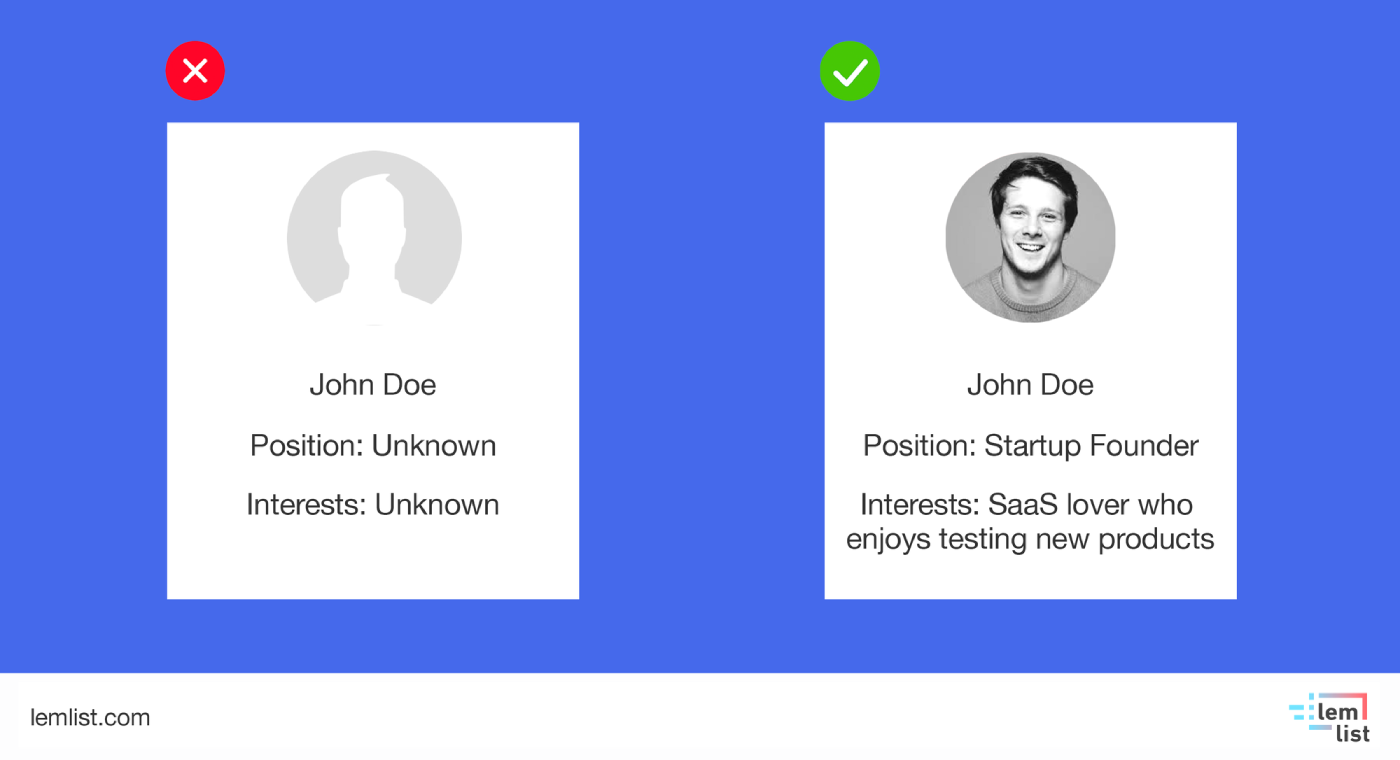Click the word "Unknown" after Position

[x=434, y=445]
